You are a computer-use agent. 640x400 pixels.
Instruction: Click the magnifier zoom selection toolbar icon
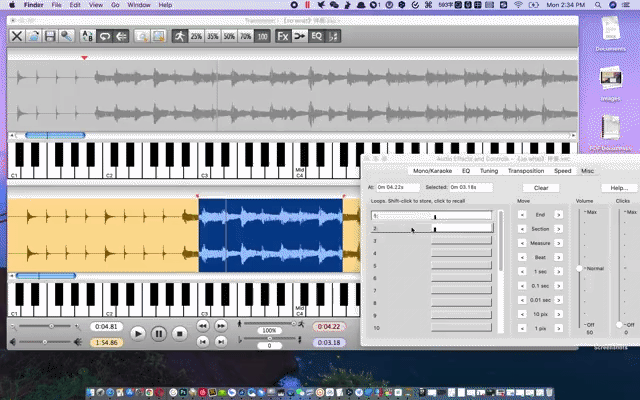point(142,36)
